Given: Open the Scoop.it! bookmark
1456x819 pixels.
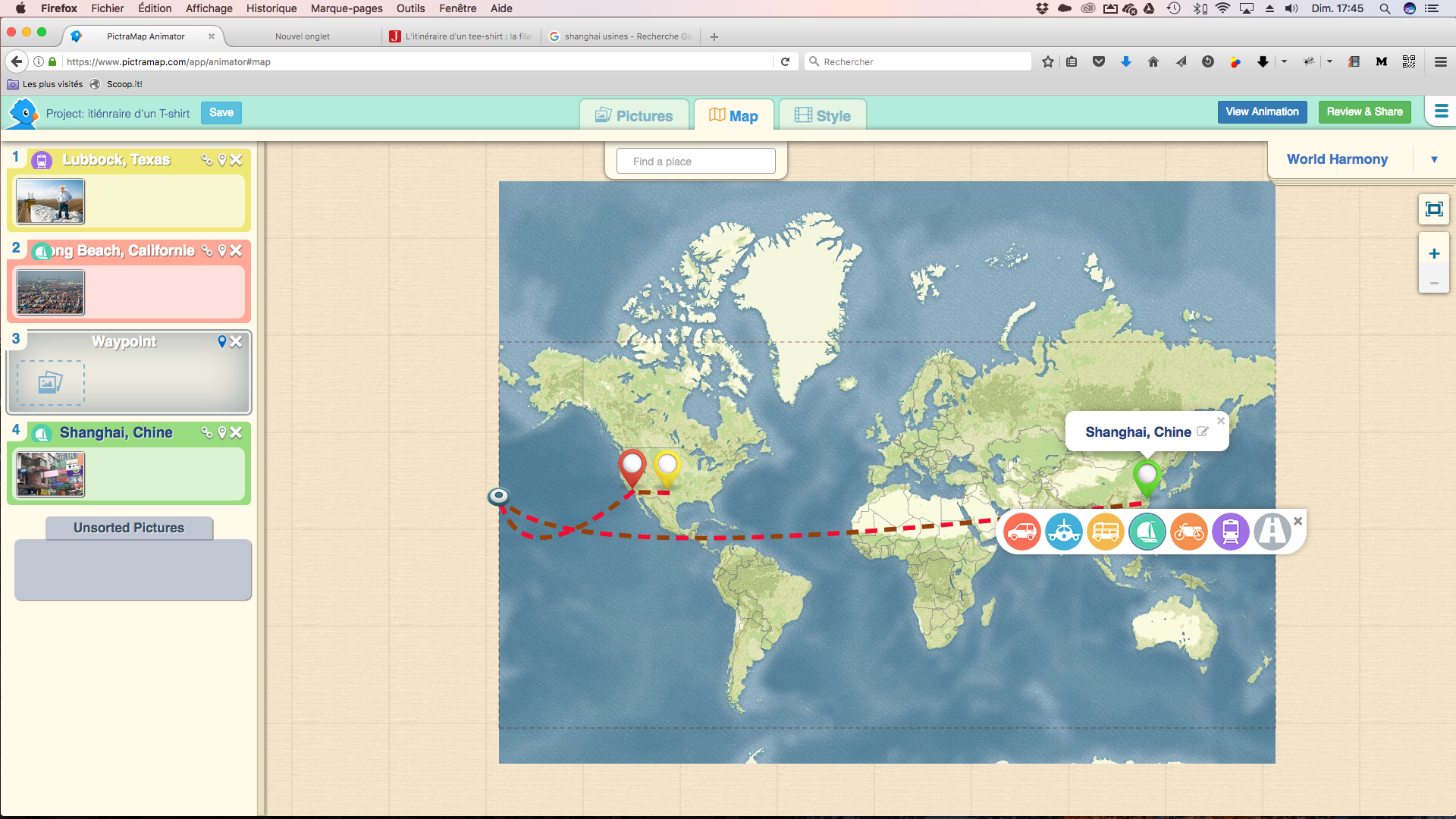Looking at the screenshot, I should click(116, 84).
